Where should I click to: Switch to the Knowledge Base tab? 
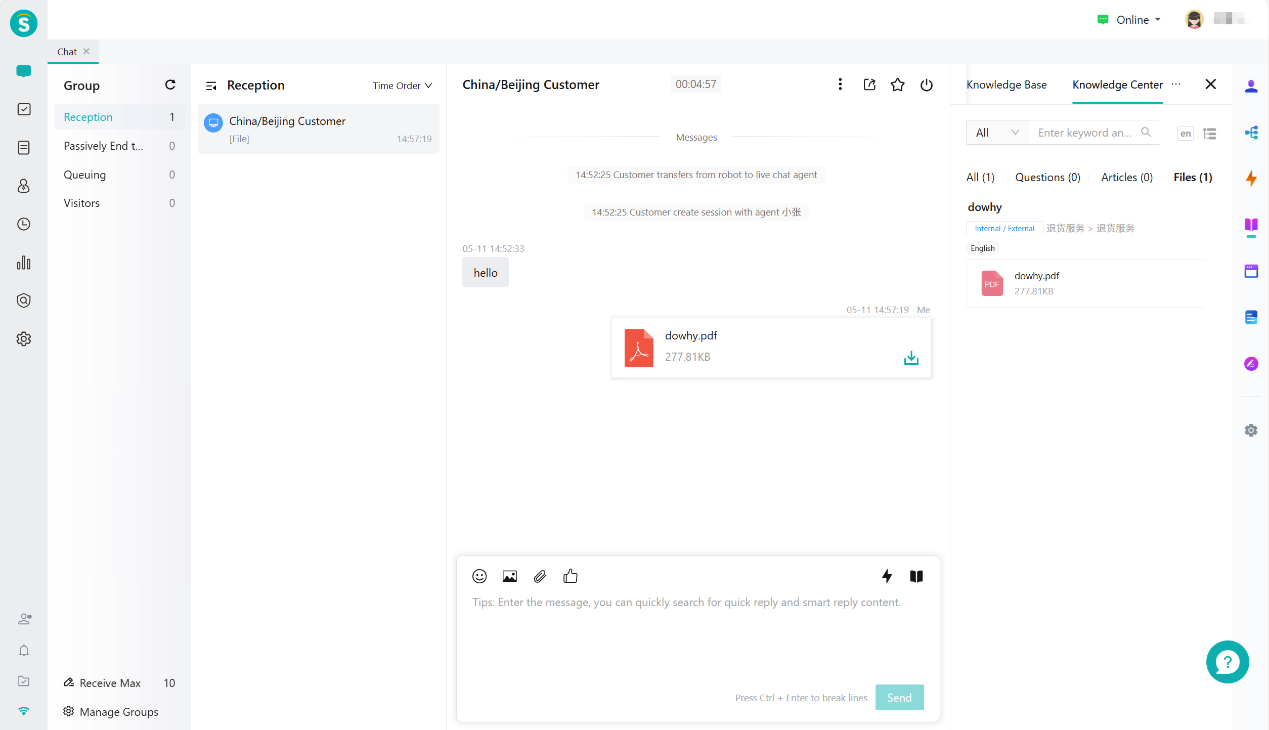click(x=1006, y=85)
